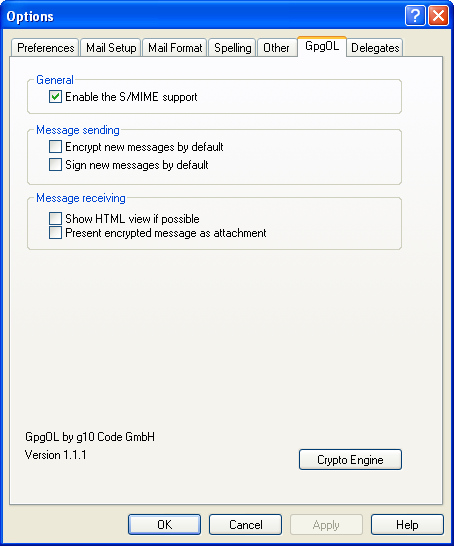The image size is (454, 546).
Task: Open the Mail Setup tab
Action: (x=111, y=47)
